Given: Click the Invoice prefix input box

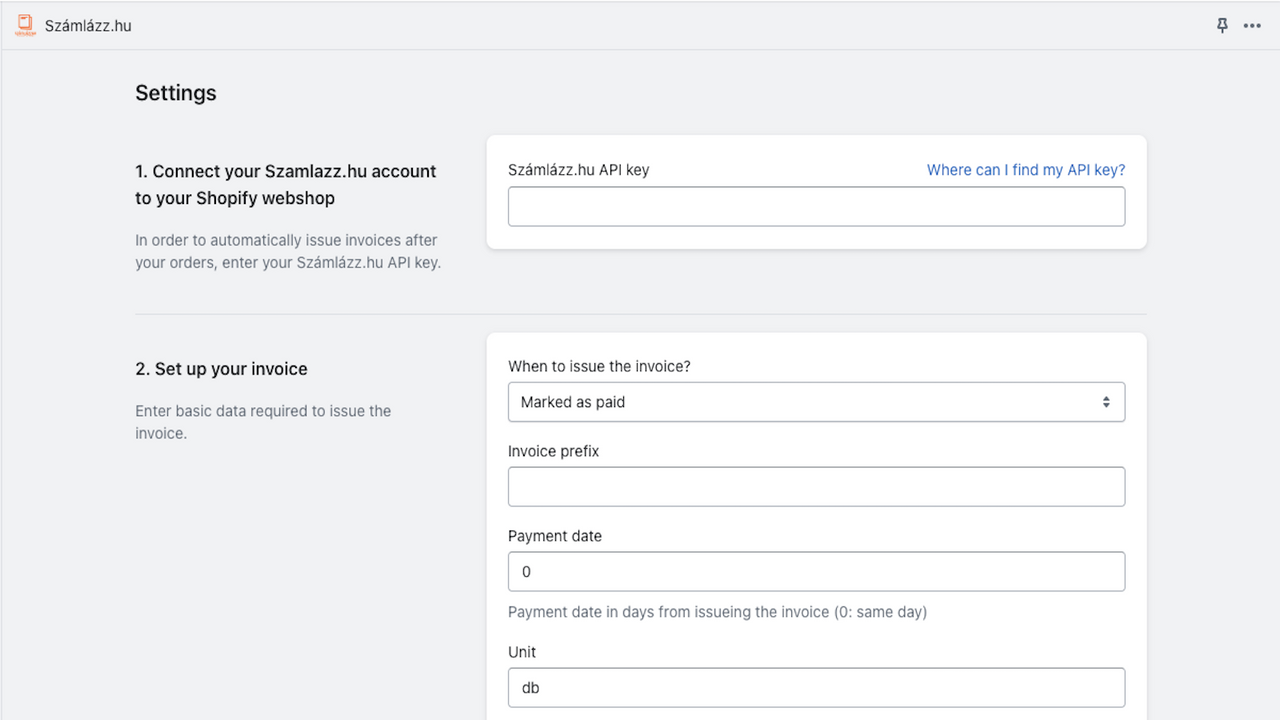Looking at the screenshot, I should click(816, 486).
